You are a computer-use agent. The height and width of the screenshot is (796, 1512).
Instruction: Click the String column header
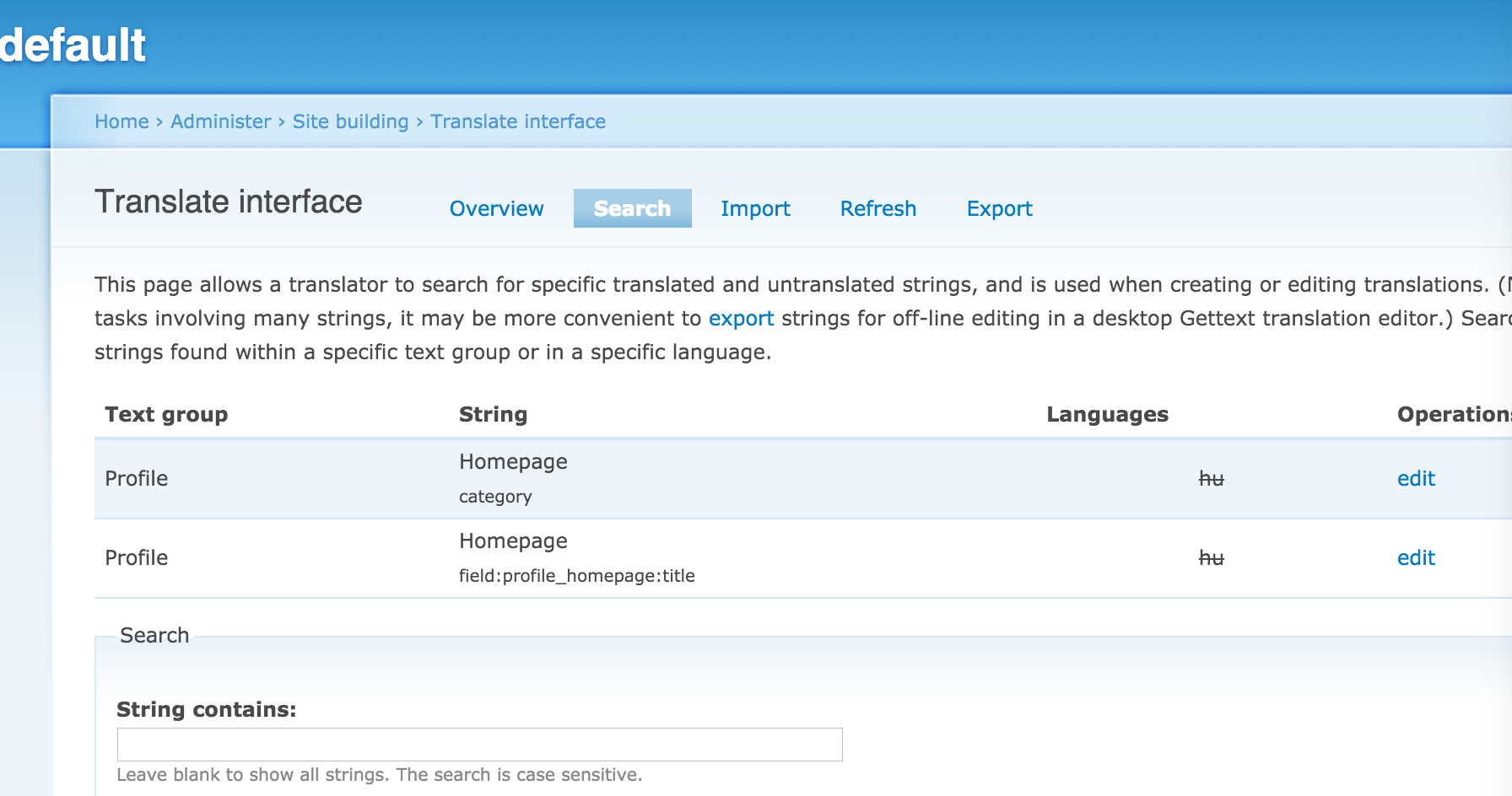click(x=494, y=414)
